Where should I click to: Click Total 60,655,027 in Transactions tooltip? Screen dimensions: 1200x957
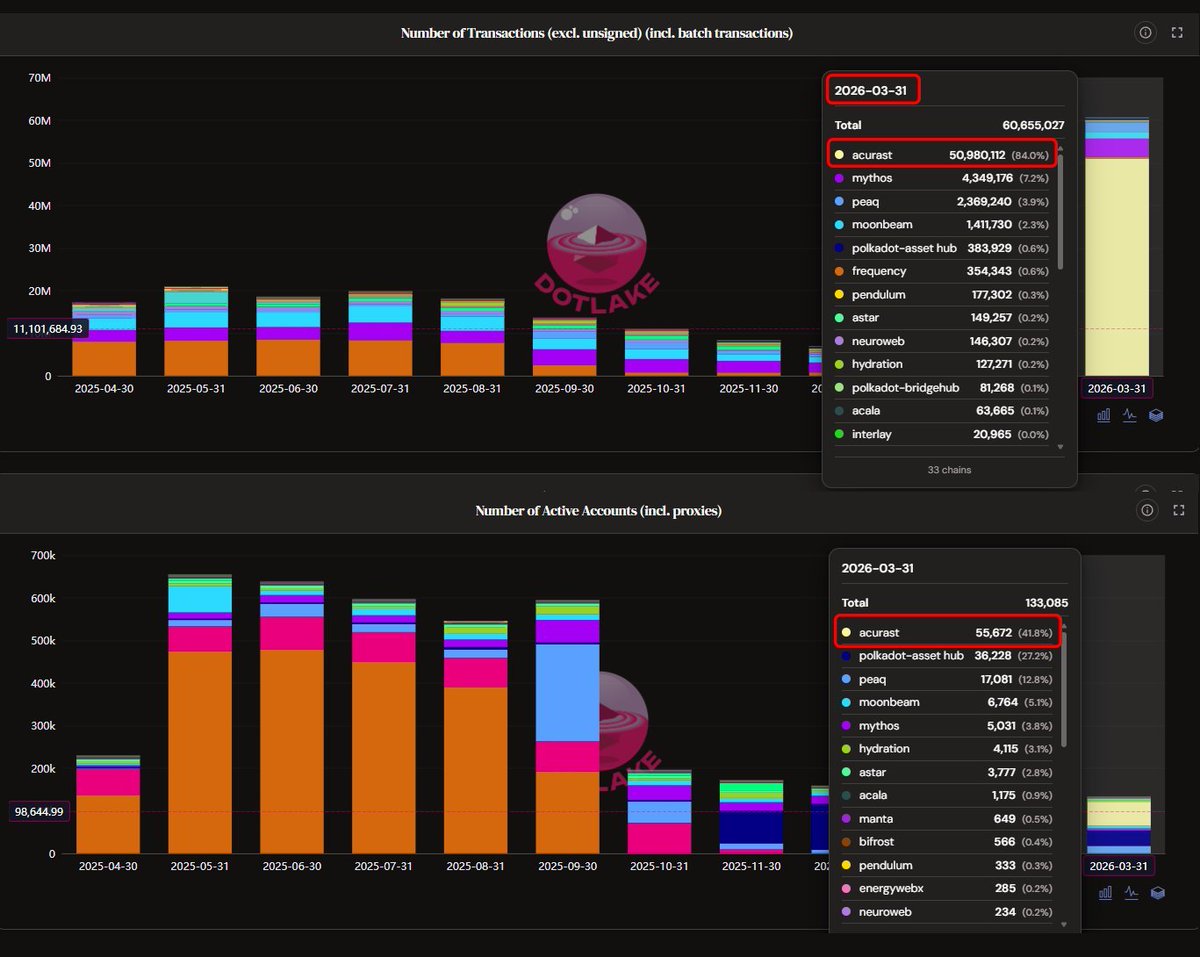tap(949, 125)
